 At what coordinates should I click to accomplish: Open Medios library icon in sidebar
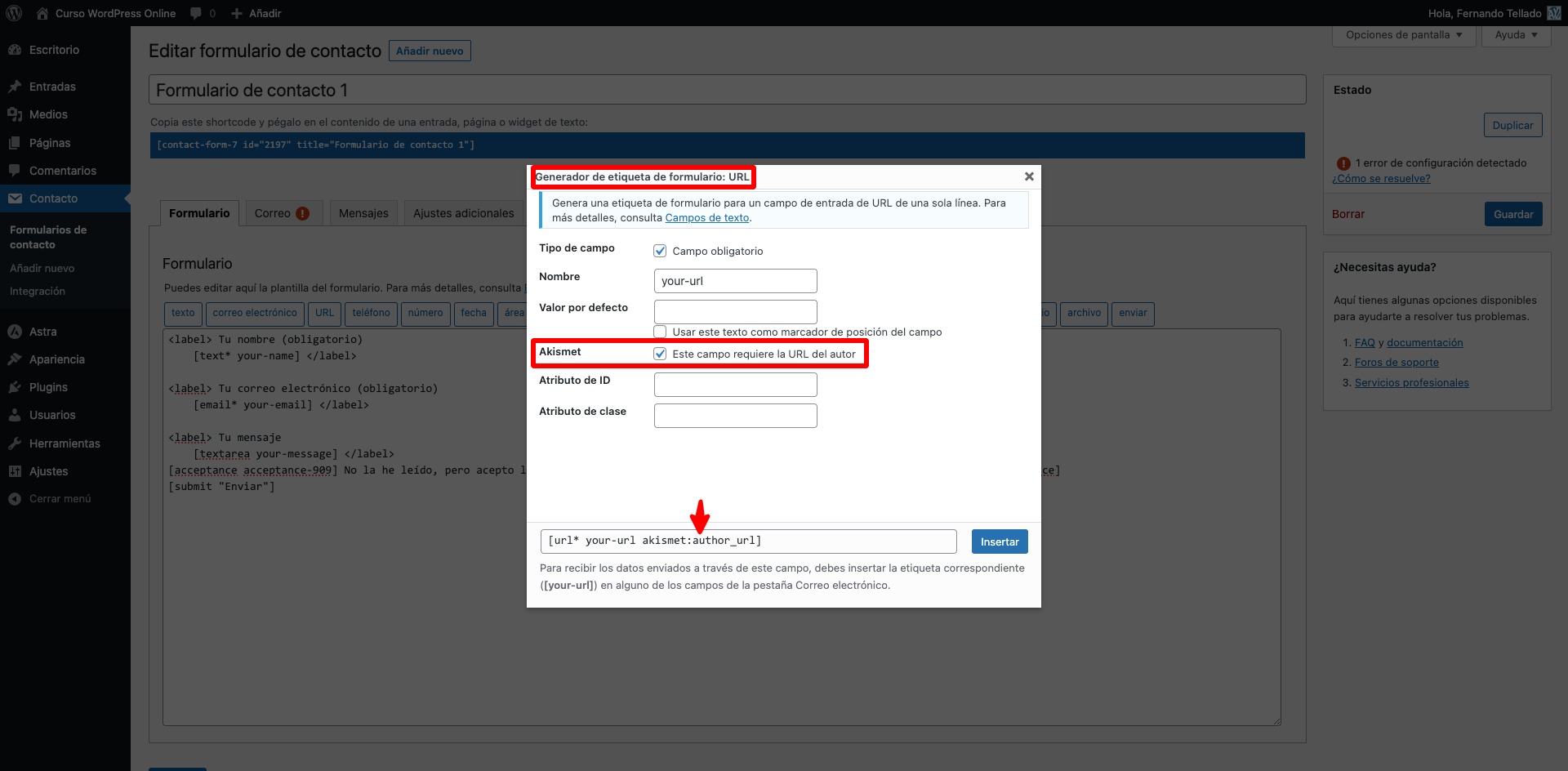[15, 114]
